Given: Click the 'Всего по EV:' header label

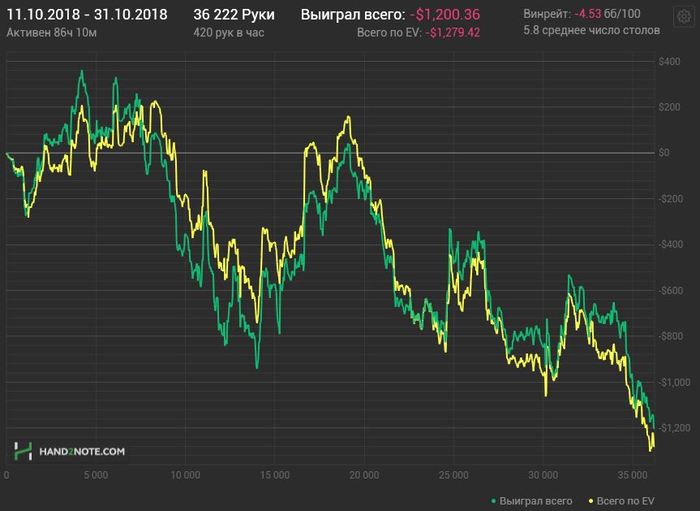Looking at the screenshot, I should [389, 33].
